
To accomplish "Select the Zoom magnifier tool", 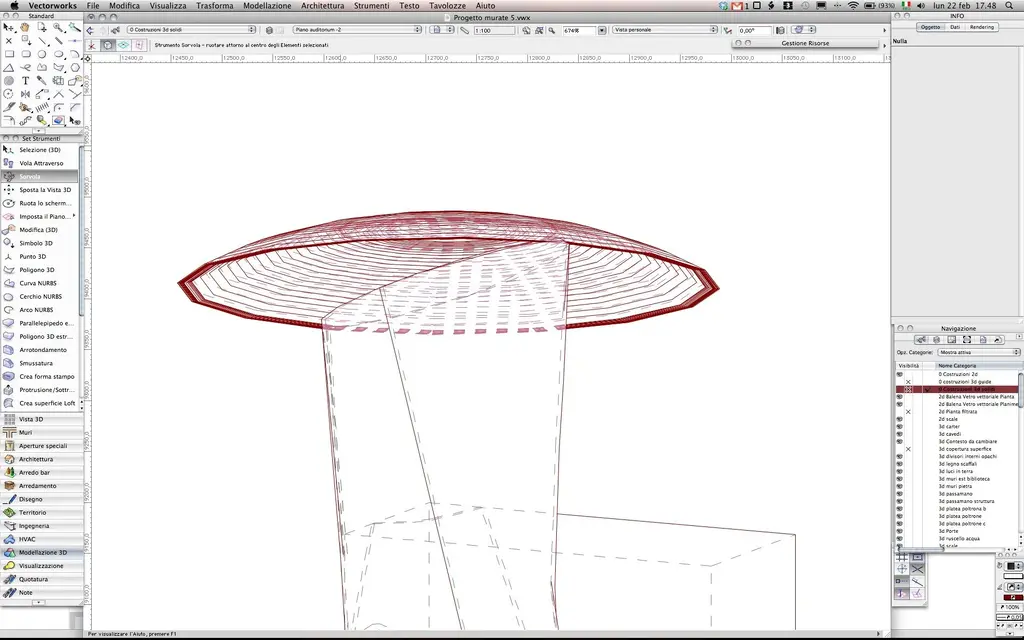I will [x=58, y=27].
